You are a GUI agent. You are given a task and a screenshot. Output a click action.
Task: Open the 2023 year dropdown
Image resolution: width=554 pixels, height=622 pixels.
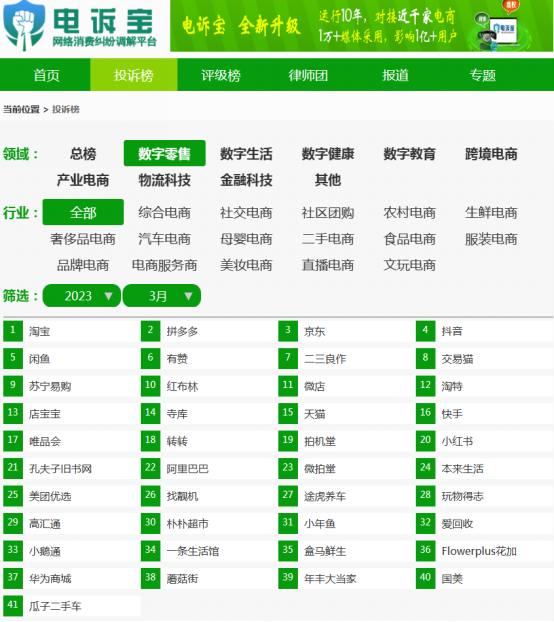pos(82,296)
